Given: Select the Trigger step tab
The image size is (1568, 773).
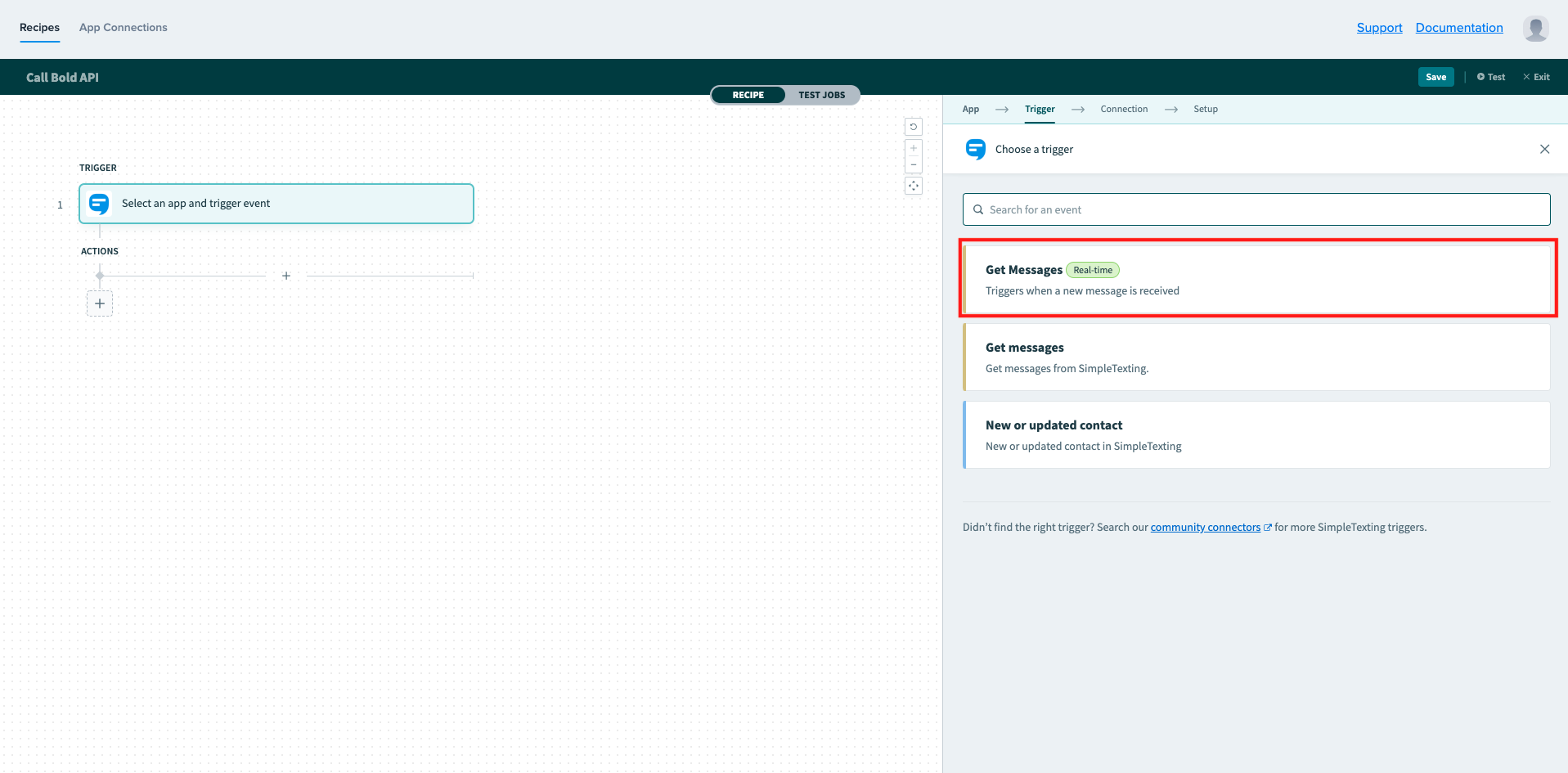Looking at the screenshot, I should (x=1040, y=109).
